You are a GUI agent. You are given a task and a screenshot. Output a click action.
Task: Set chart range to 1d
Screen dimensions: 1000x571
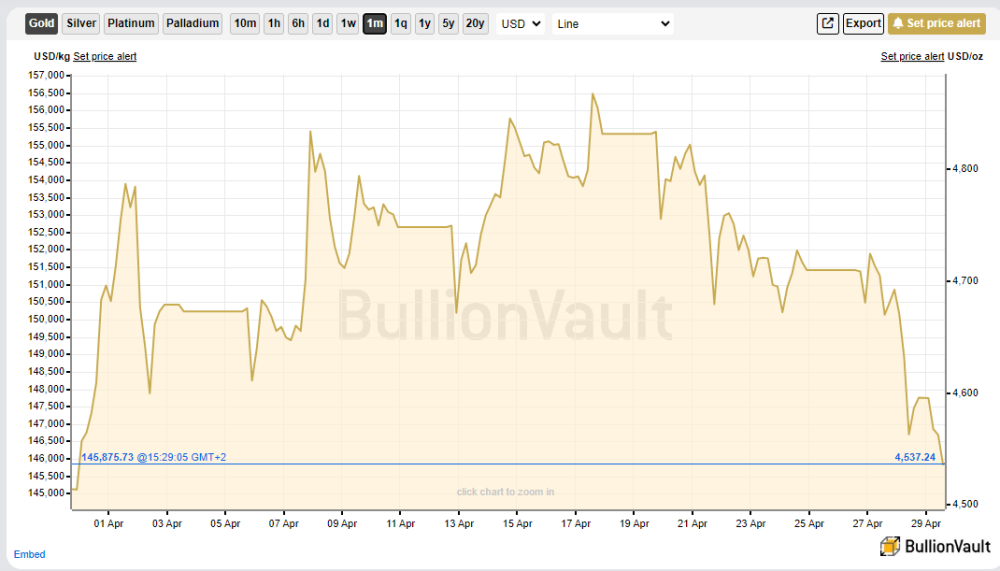click(323, 24)
